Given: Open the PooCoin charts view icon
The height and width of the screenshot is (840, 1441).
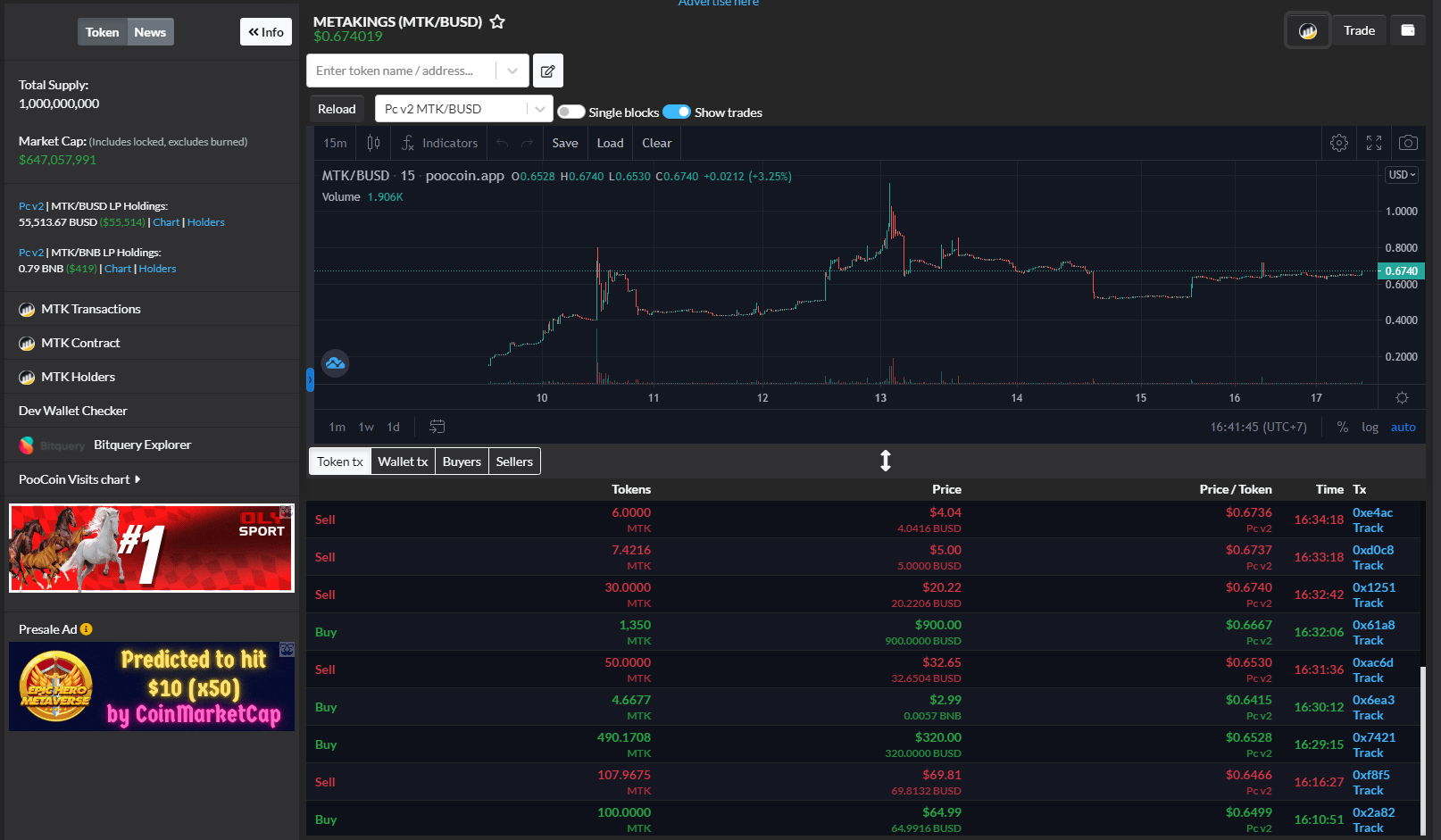Looking at the screenshot, I should [x=1308, y=31].
